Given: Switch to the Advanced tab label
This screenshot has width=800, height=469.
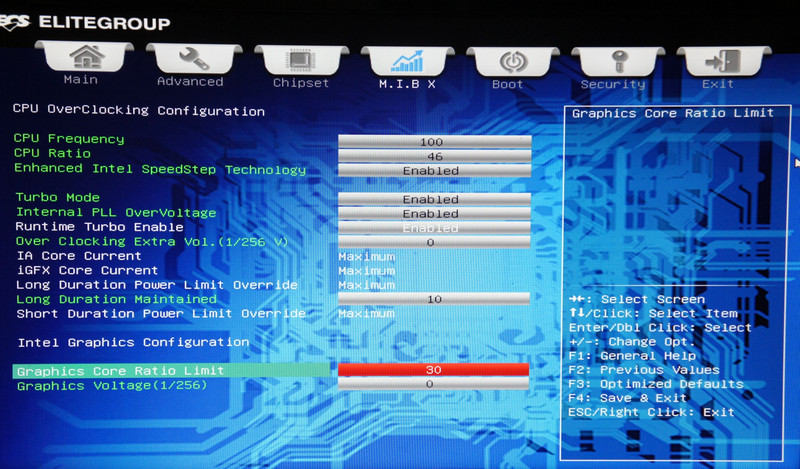Looking at the screenshot, I should (190, 81).
